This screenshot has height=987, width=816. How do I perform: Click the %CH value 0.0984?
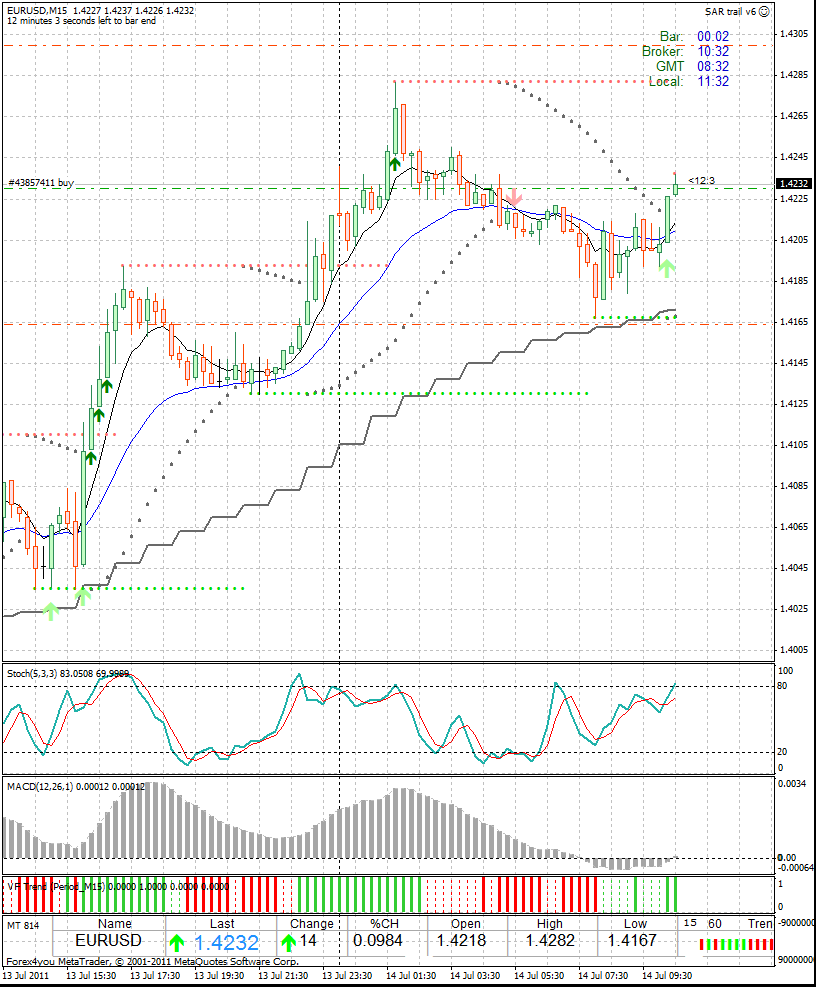coord(378,940)
